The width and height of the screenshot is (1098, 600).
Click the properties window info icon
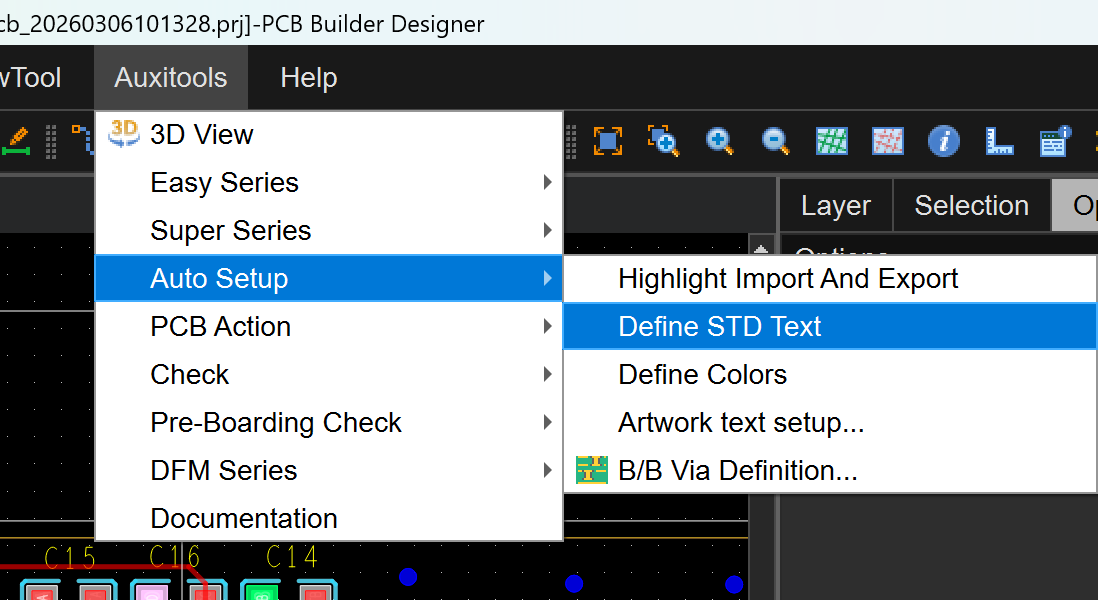[1055, 141]
